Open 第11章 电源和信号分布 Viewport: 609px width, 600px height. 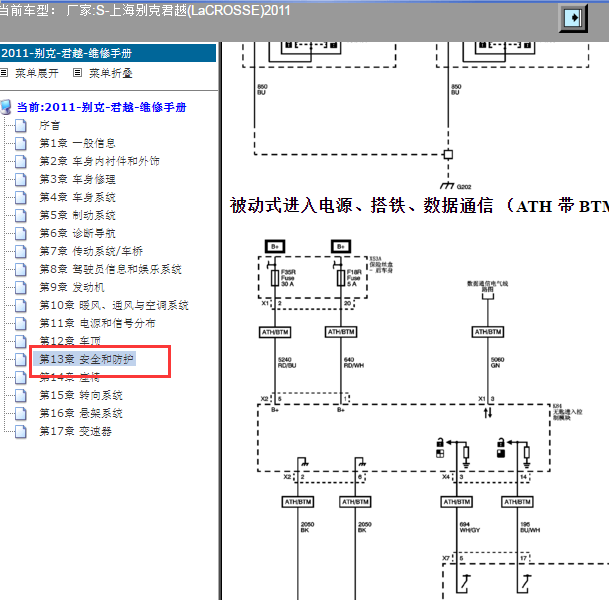(97, 323)
